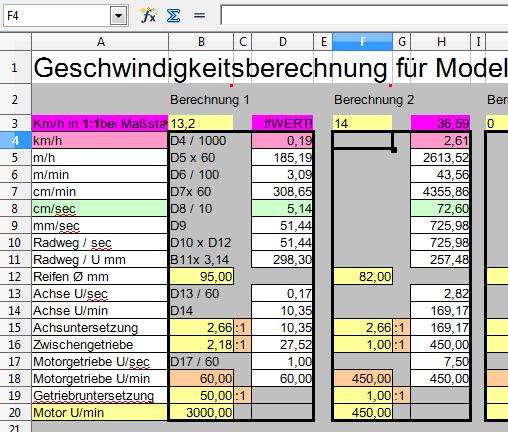Select the orange cell with 60,00
The width and height of the screenshot is (508, 432).
201,379
